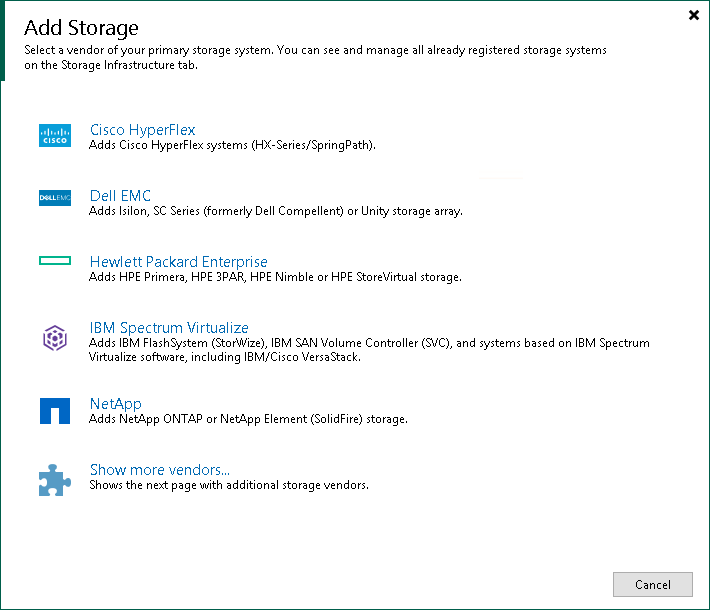Open the Cisco HyperFlex link

[x=143, y=130]
